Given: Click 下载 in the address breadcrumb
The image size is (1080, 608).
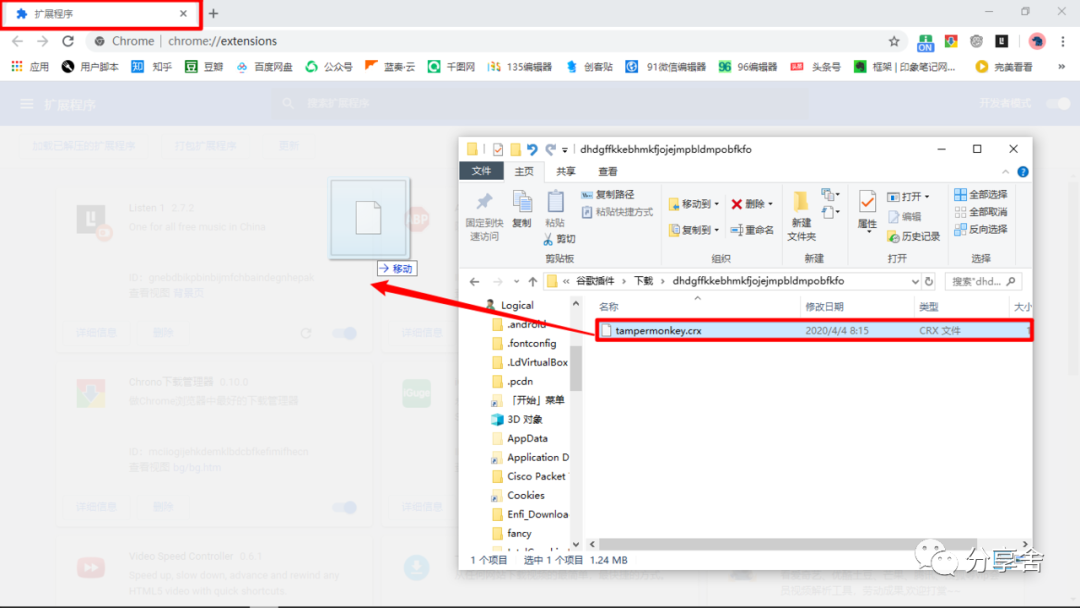Looking at the screenshot, I should (643, 281).
